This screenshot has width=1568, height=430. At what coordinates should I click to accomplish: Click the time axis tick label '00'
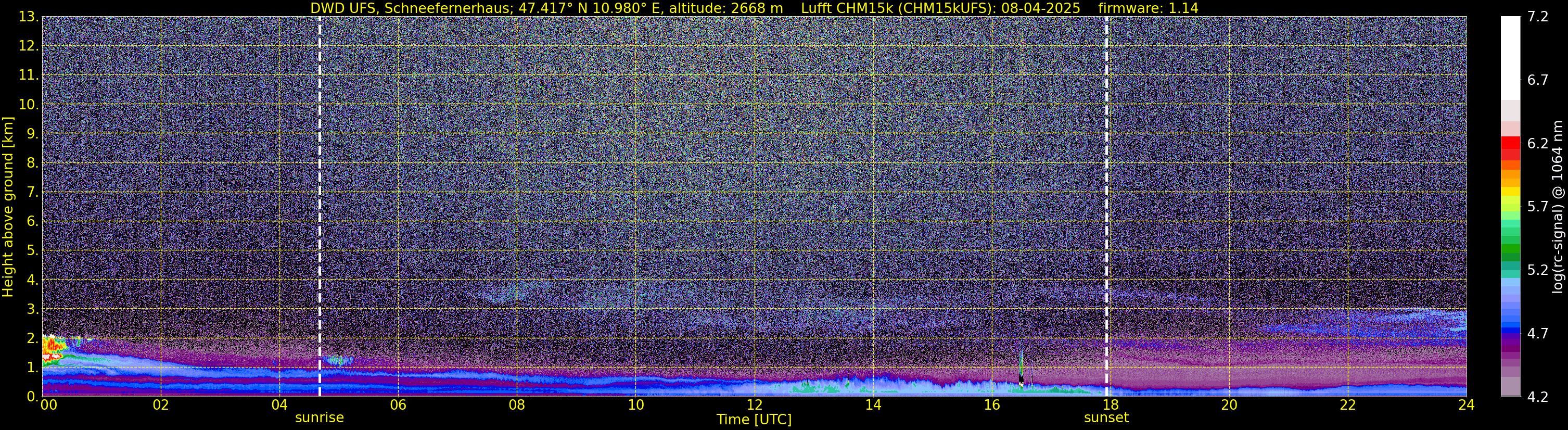pyautogui.click(x=49, y=405)
